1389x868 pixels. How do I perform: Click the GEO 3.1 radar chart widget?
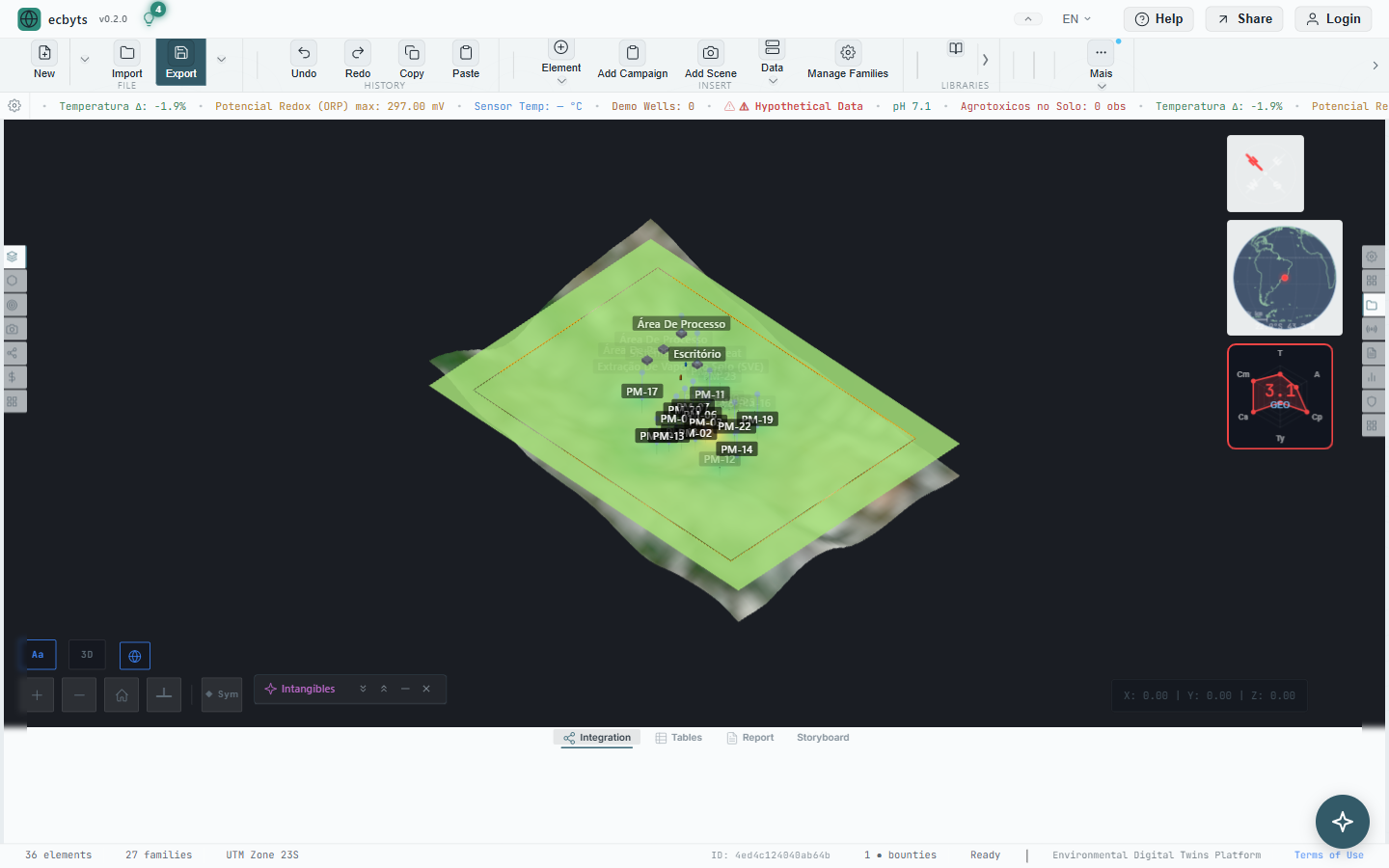[x=1280, y=396]
